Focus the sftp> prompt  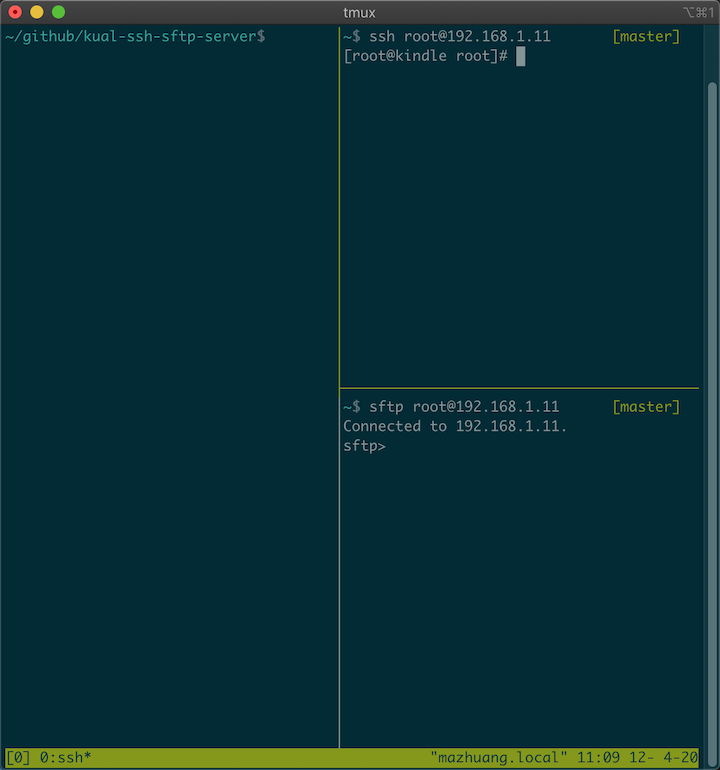[364, 446]
